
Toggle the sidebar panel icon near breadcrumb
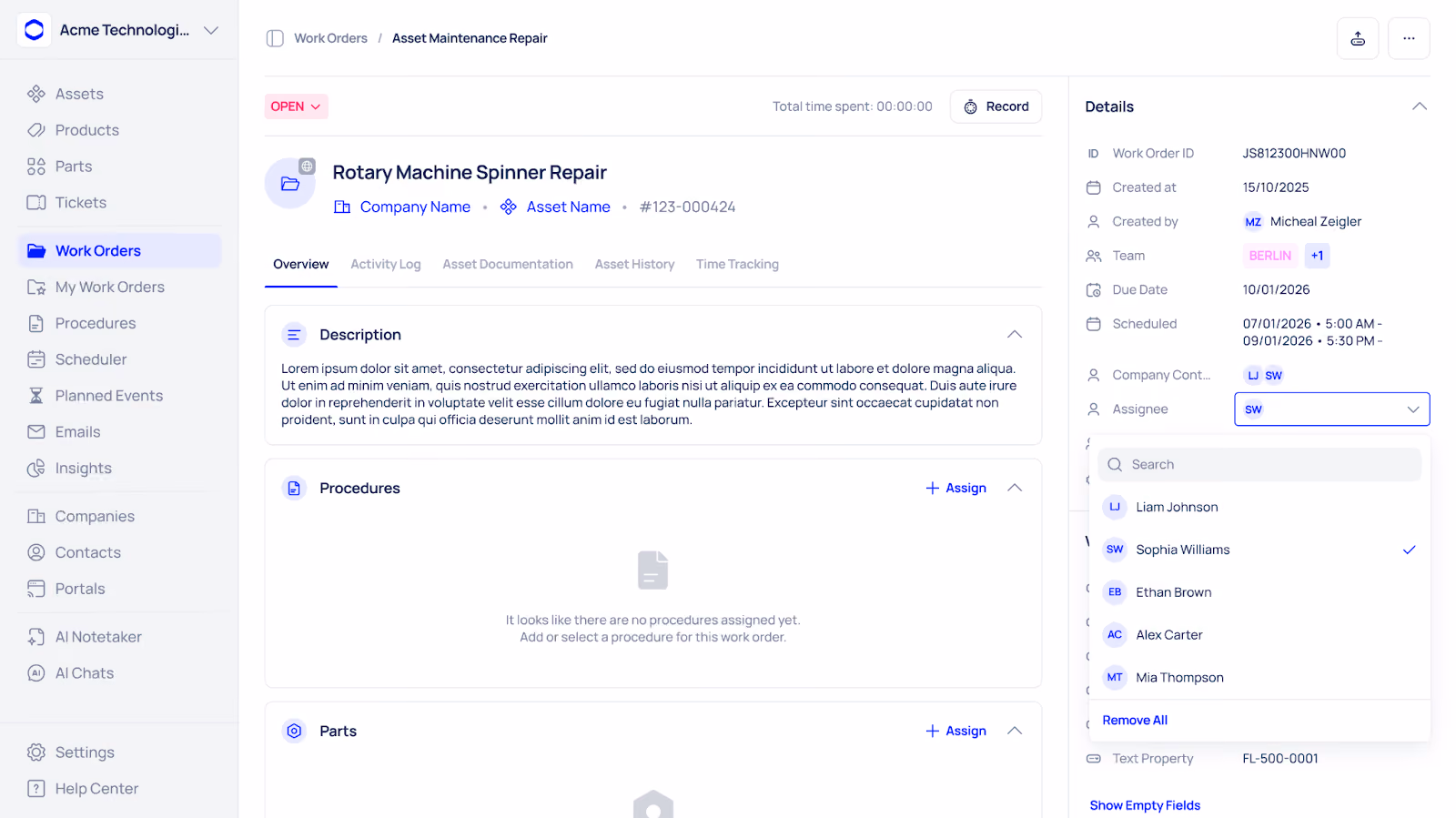coord(275,38)
